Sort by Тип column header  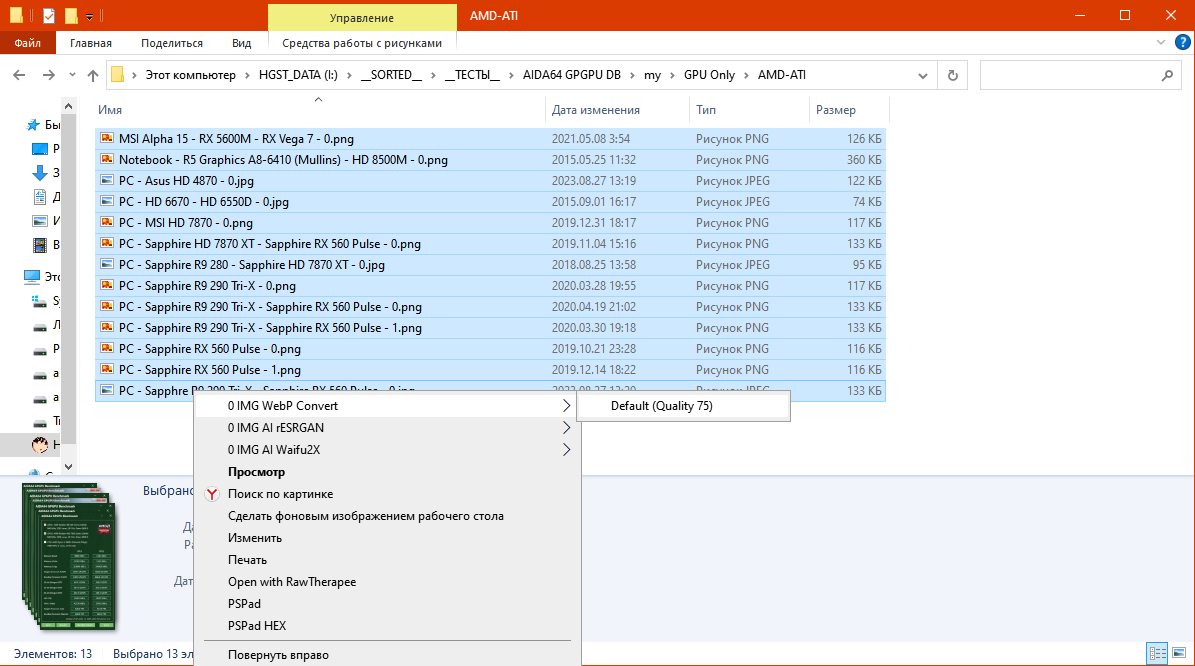coord(706,110)
